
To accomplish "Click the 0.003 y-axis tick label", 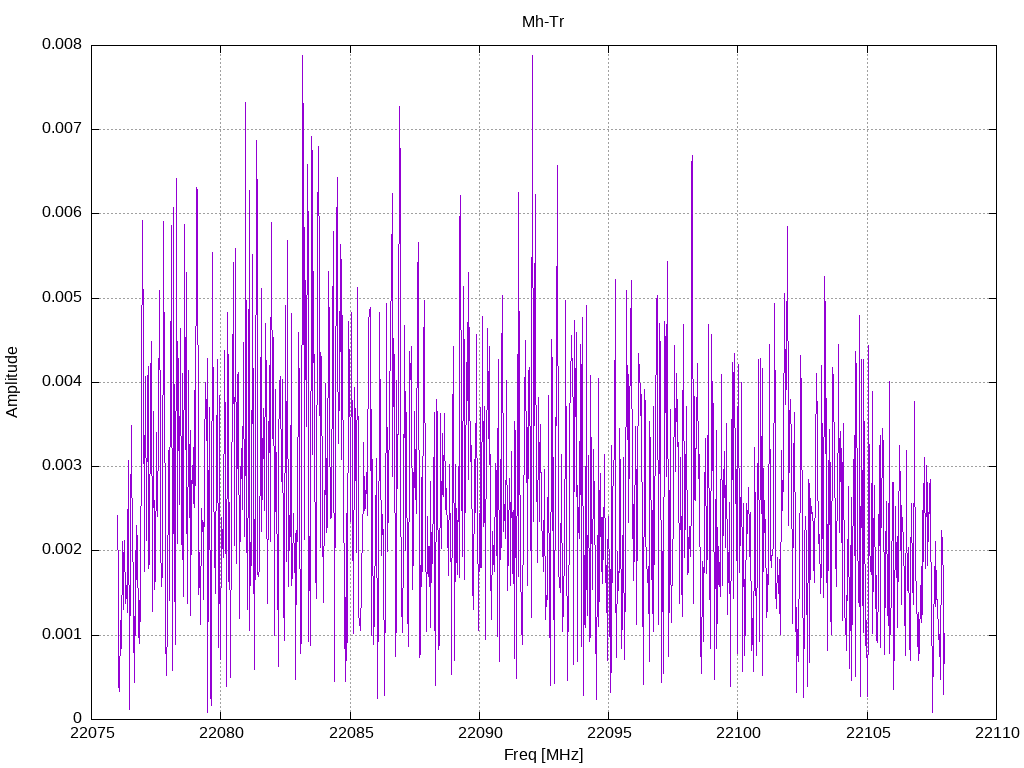I will pyautogui.click(x=62, y=466).
